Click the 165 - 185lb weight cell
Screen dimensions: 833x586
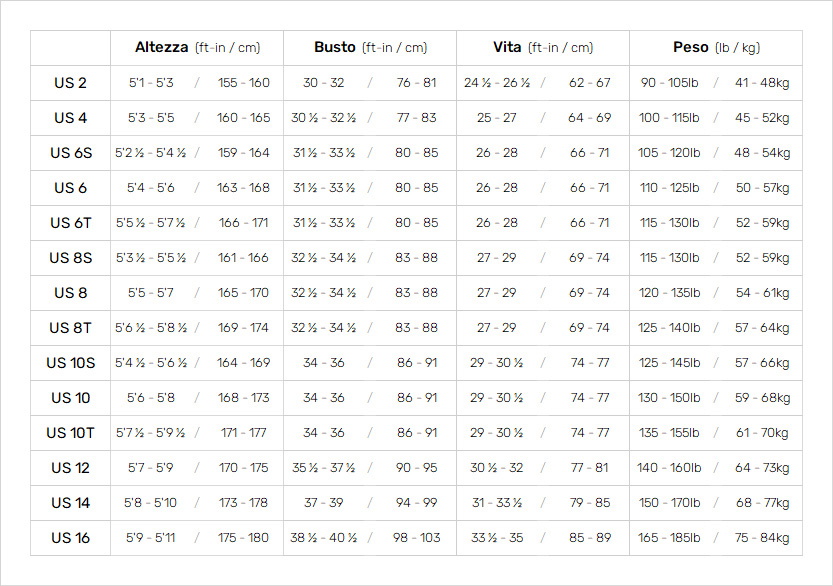[669, 538]
